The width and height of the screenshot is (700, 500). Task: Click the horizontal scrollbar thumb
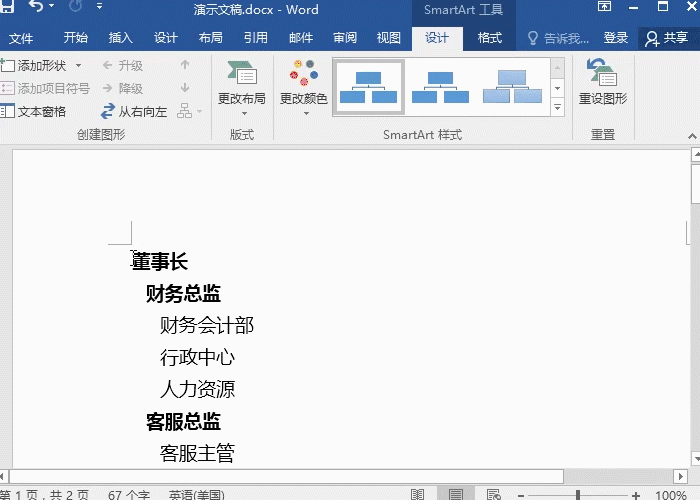[286, 476]
